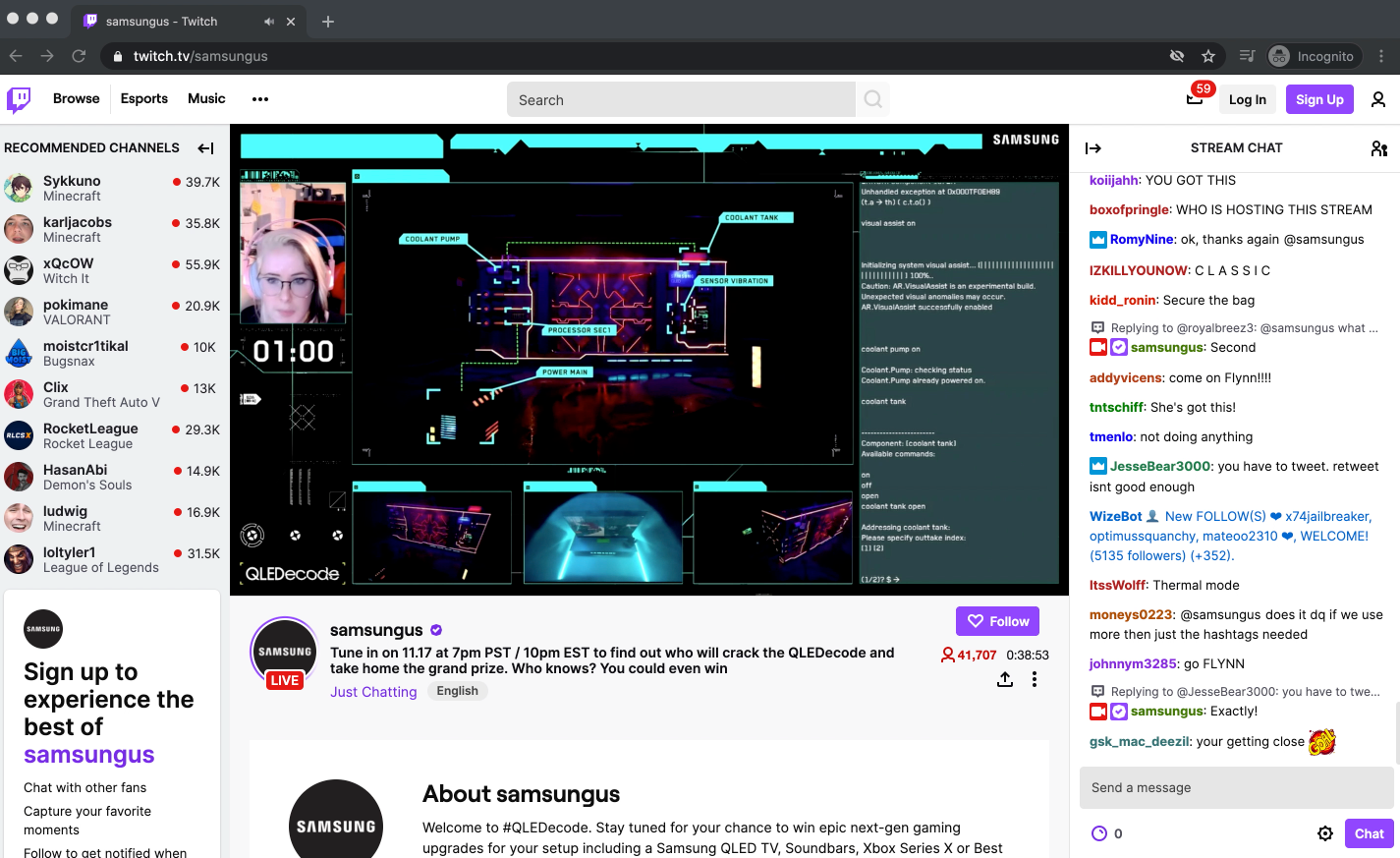Click the Samsung logo in About section
1400x858 pixels.
[x=336, y=826]
